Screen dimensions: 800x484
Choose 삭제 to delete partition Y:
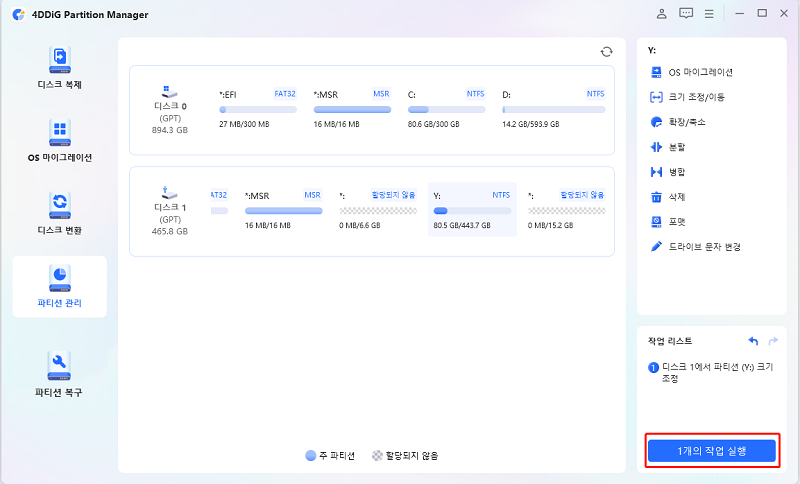[668, 197]
